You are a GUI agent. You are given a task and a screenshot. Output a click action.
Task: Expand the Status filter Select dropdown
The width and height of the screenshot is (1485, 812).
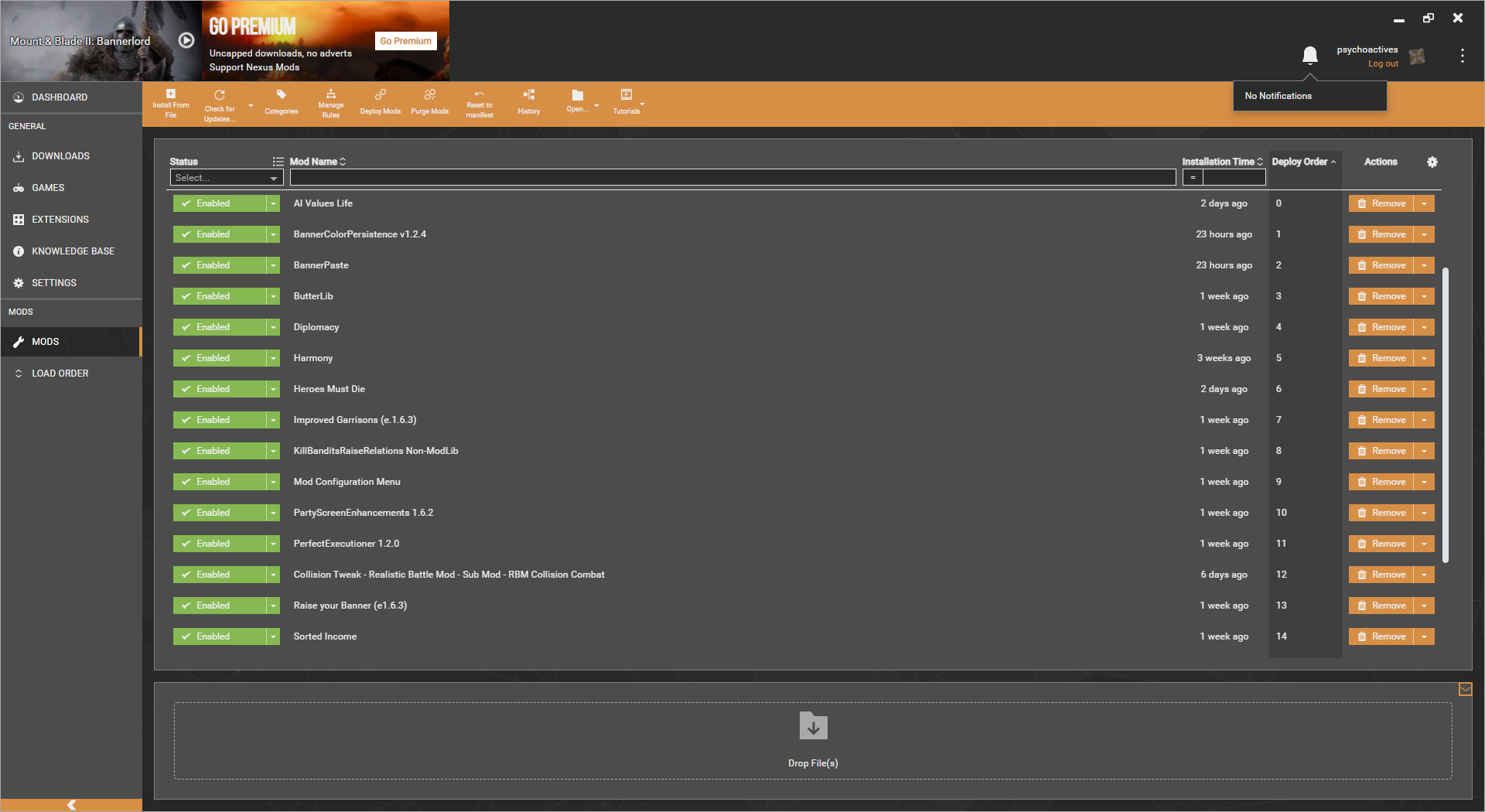click(x=227, y=178)
